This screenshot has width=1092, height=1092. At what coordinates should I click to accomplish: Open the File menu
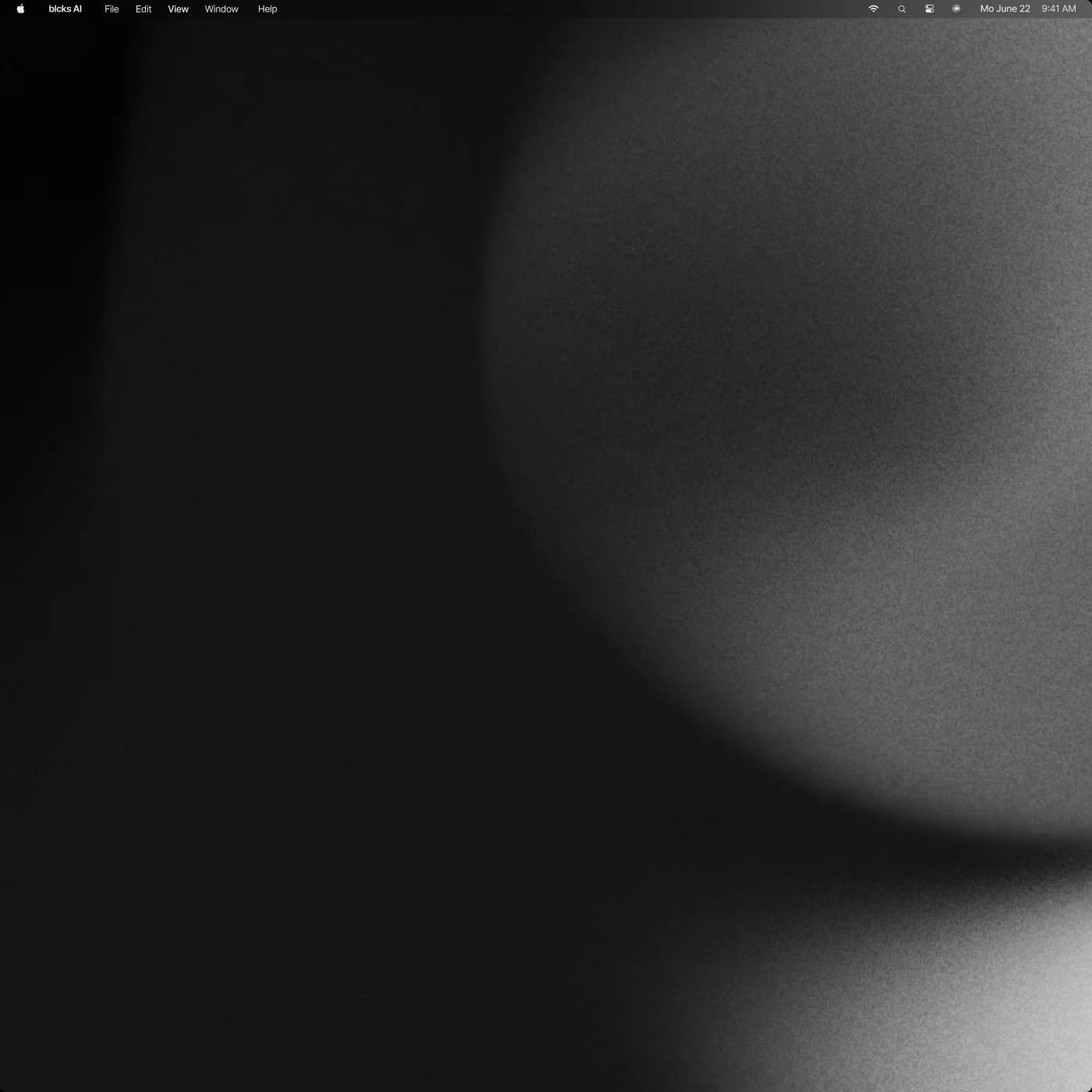(x=112, y=9)
